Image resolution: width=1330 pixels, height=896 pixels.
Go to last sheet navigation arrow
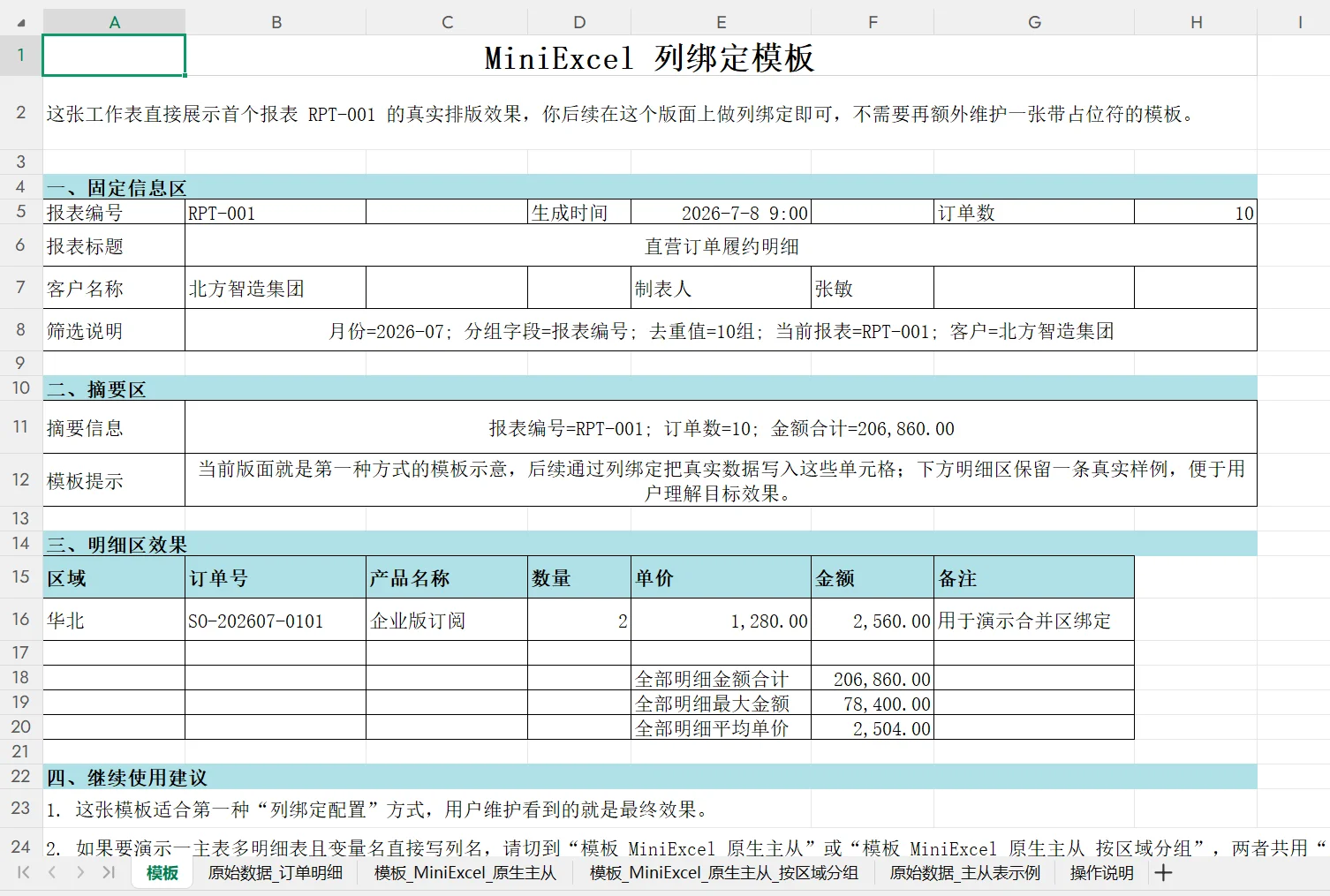[109, 872]
